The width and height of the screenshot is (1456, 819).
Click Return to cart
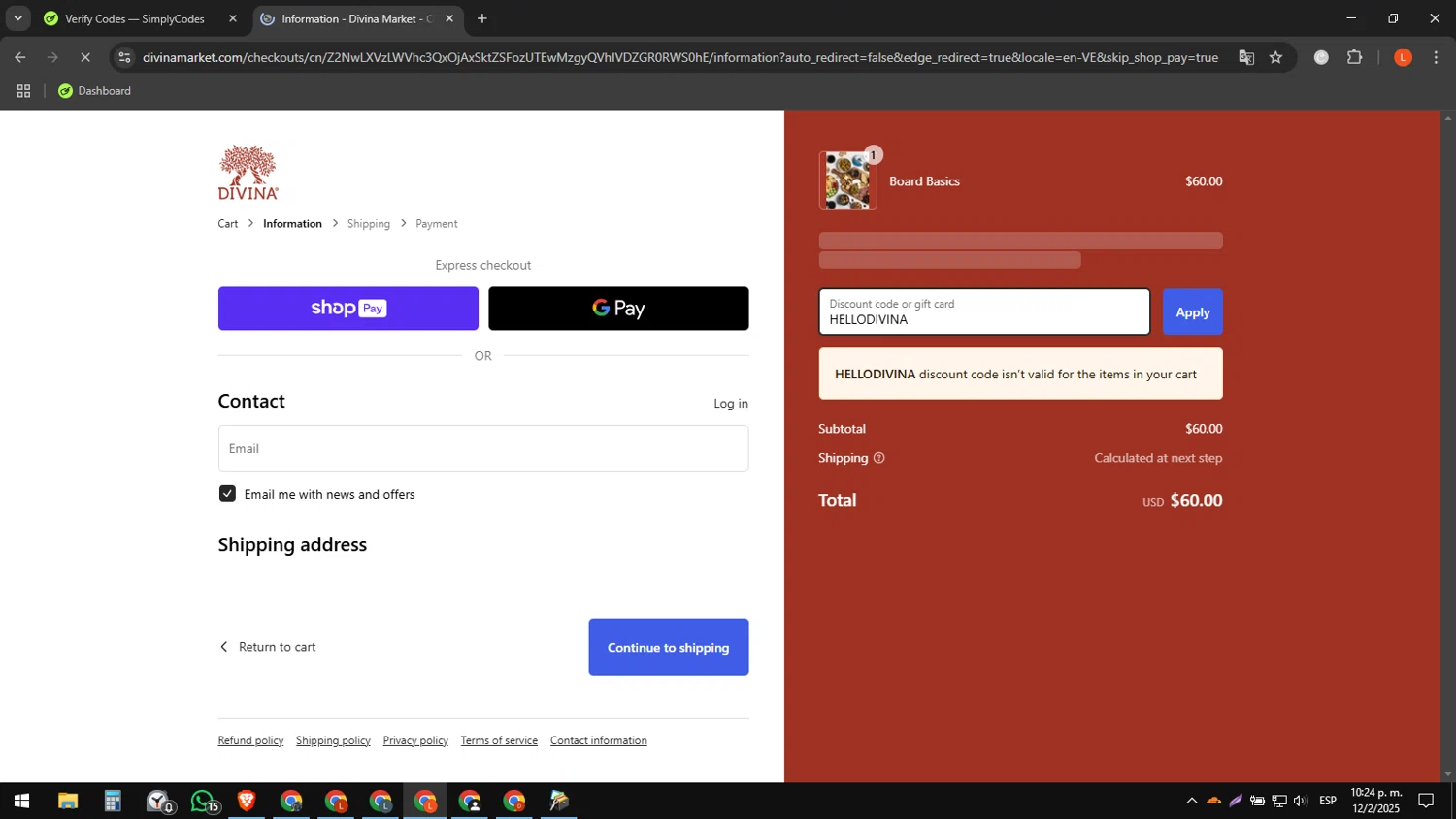[268, 647]
